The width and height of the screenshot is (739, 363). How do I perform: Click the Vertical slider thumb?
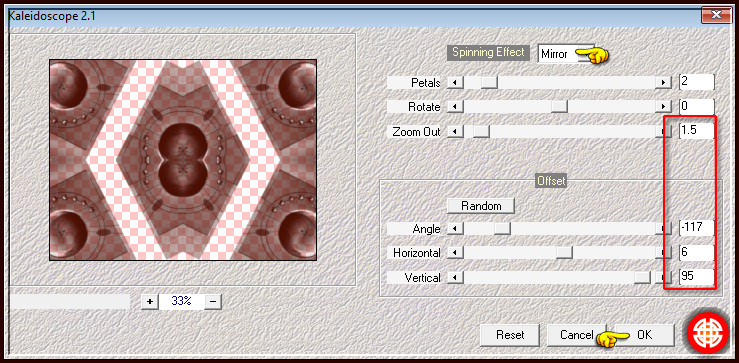pyautogui.click(x=642, y=278)
